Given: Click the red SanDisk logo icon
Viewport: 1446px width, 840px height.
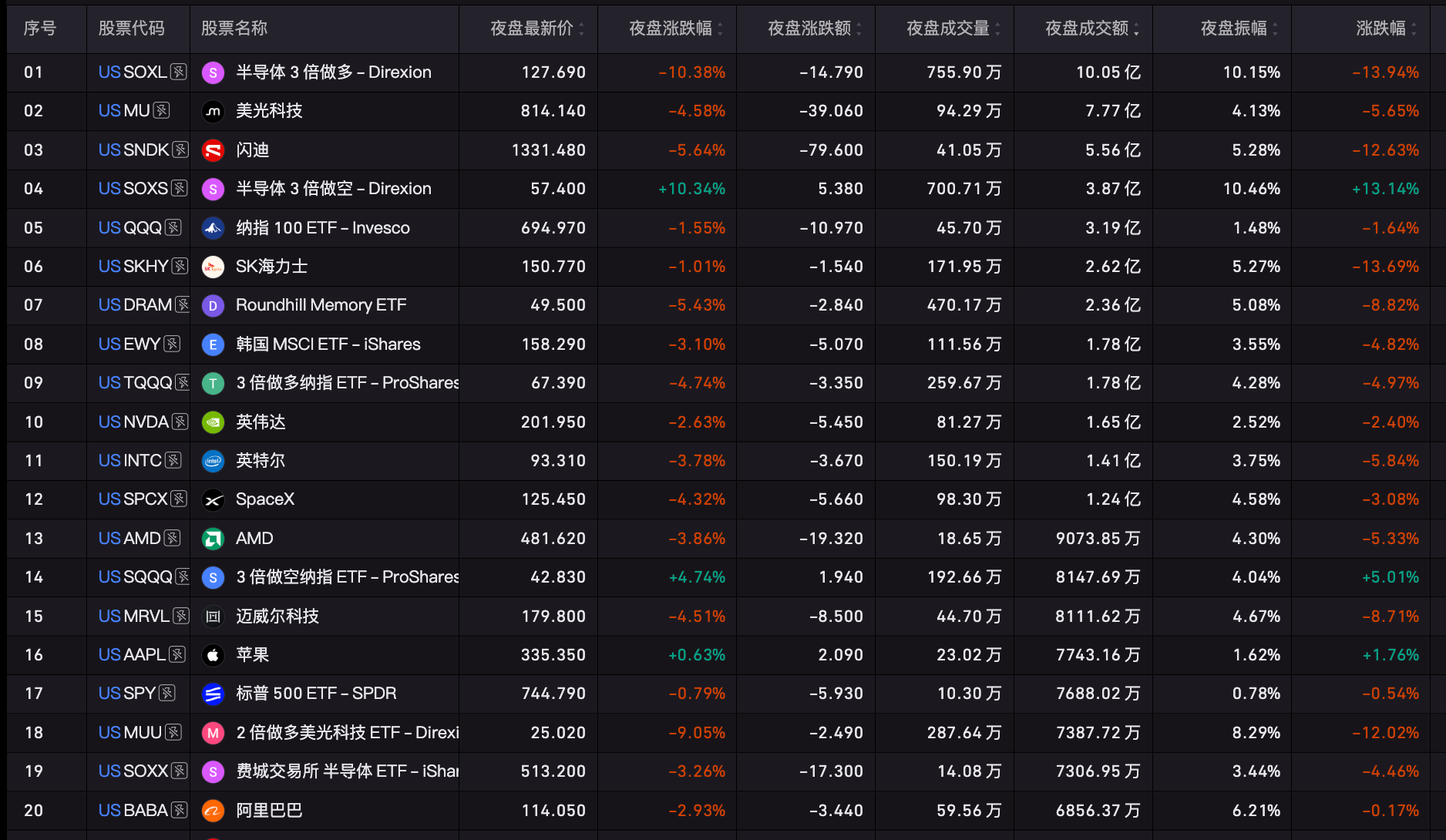Looking at the screenshot, I should (213, 150).
